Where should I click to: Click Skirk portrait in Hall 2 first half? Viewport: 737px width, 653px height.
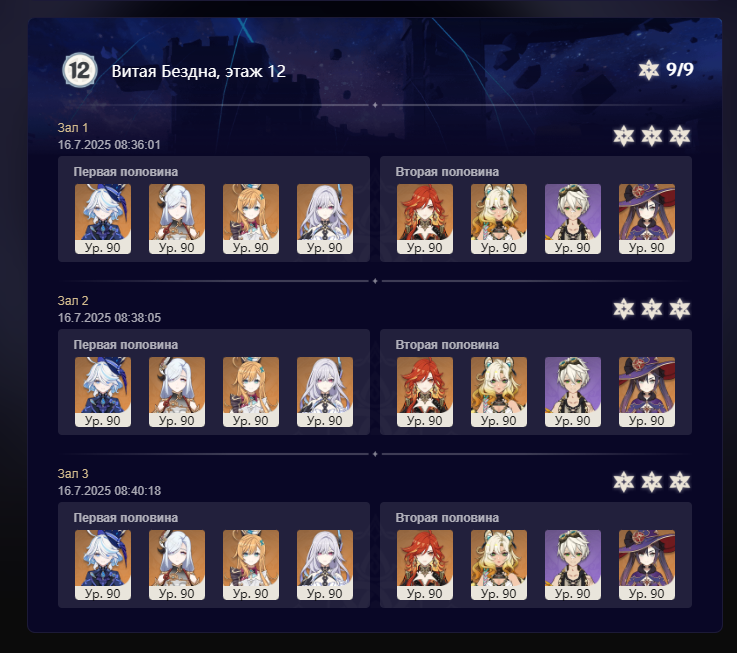[x=325, y=392]
